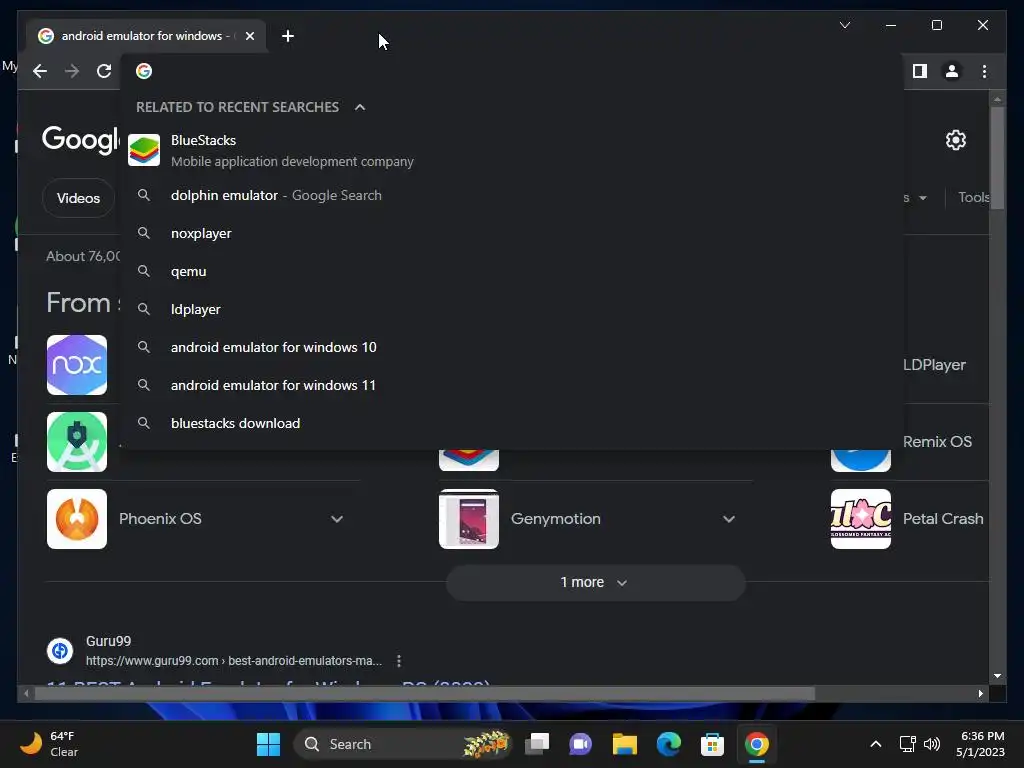The image size is (1024, 768).
Task: Click the horizontal scrollbar thumb
Action: pyautogui.click(x=424, y=694)
